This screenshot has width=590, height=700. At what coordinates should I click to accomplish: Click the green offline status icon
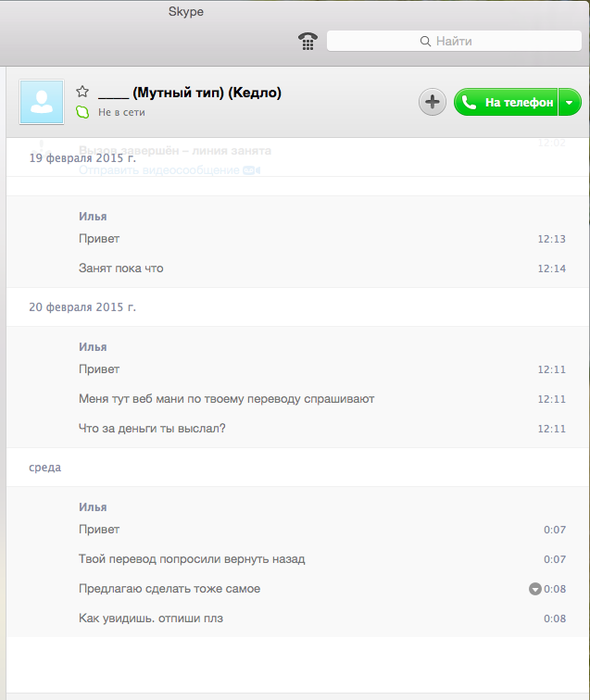pyautogui.click(x=82, y=112)
